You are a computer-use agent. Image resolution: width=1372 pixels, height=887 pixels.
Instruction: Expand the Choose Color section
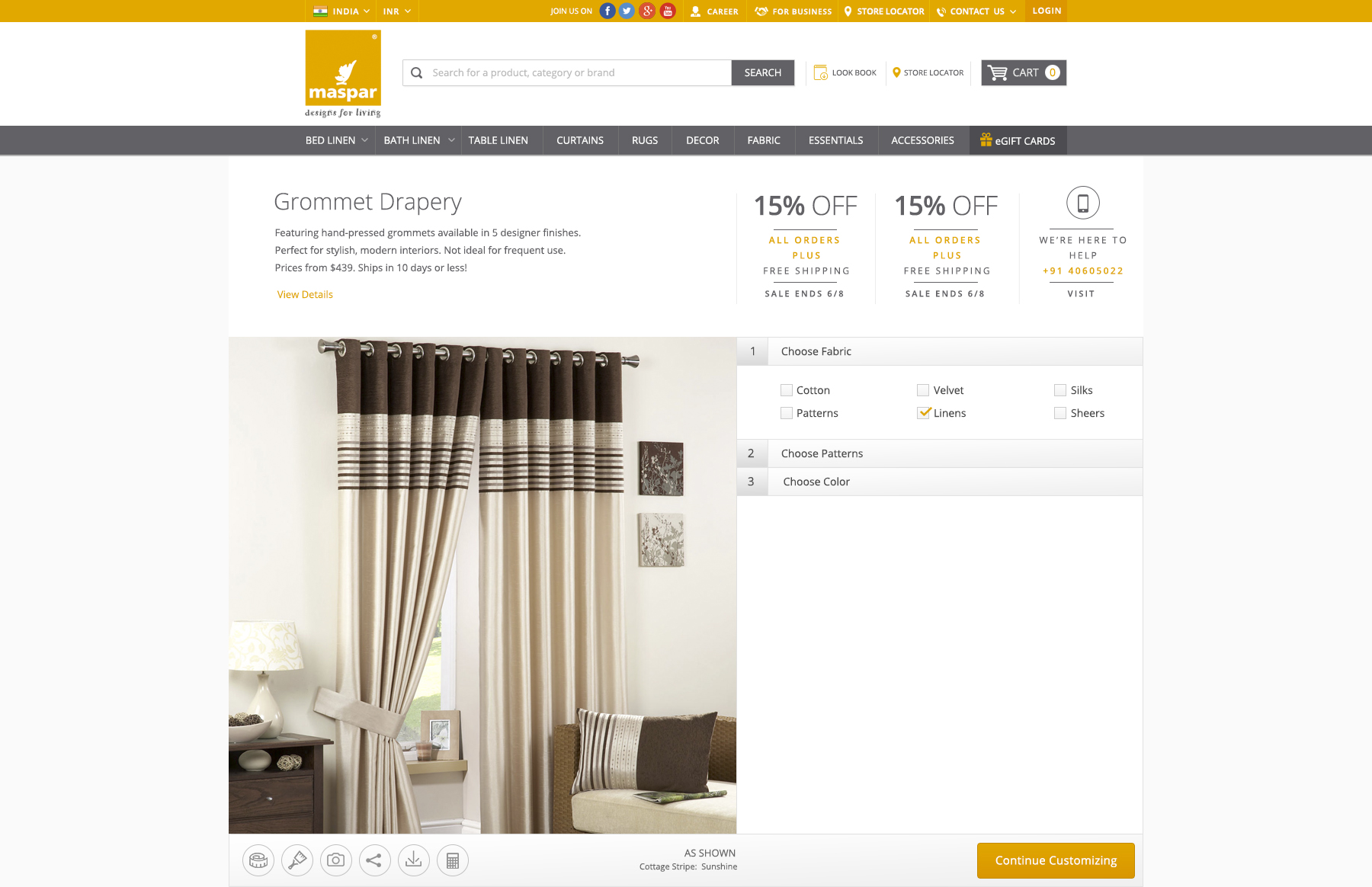click(x=940, y=482)
